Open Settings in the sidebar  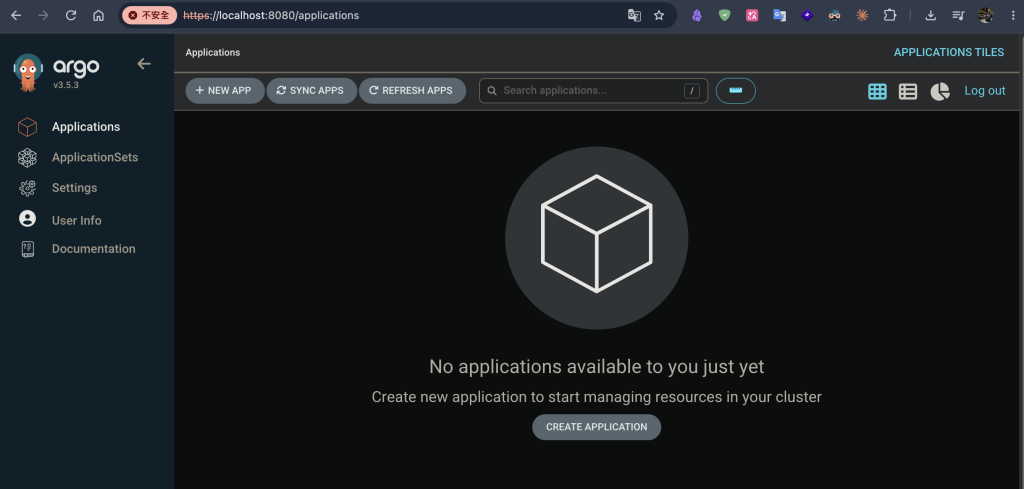click(74, 188)
